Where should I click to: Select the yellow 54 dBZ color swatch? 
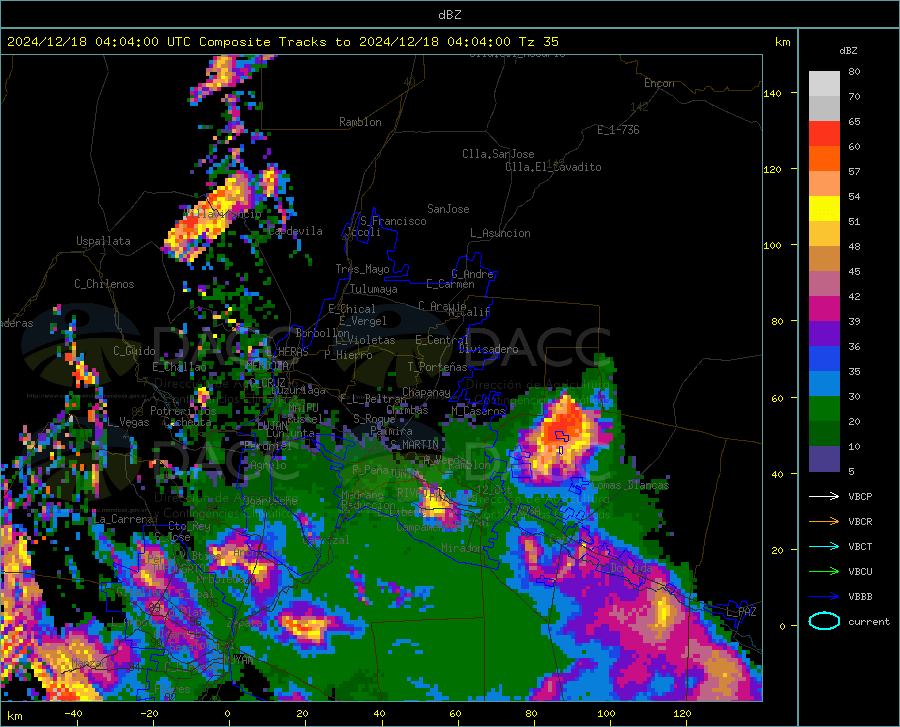(824, 208)
